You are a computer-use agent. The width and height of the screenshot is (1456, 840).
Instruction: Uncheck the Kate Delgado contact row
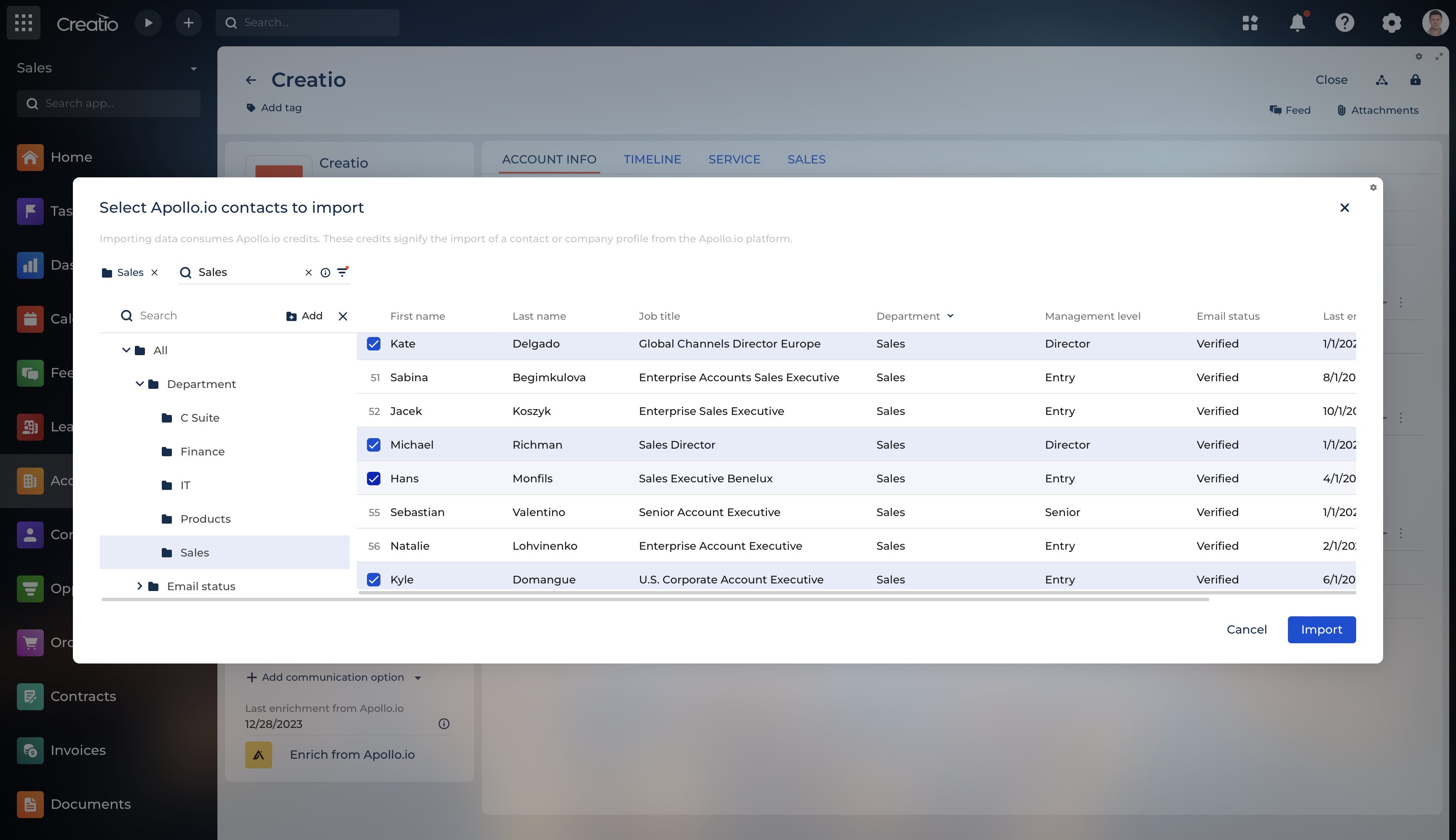(374, 343)
